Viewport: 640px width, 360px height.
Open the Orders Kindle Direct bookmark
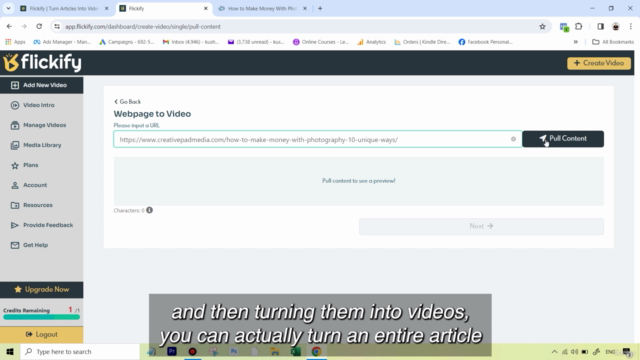(x=422, y=42)
